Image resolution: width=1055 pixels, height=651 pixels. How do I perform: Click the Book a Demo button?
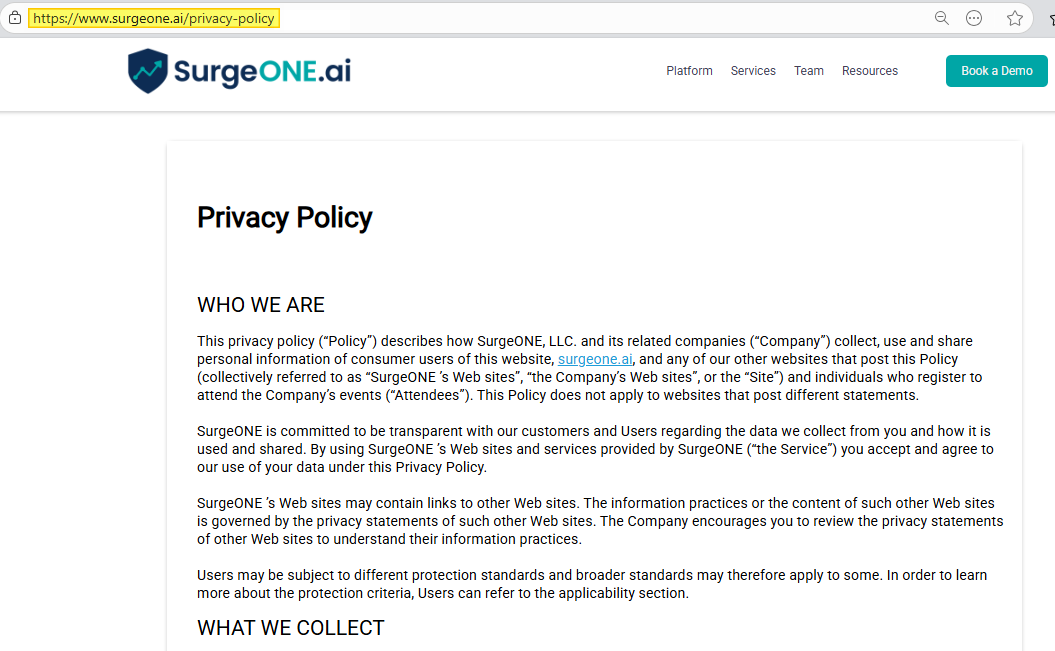[996, 70]
